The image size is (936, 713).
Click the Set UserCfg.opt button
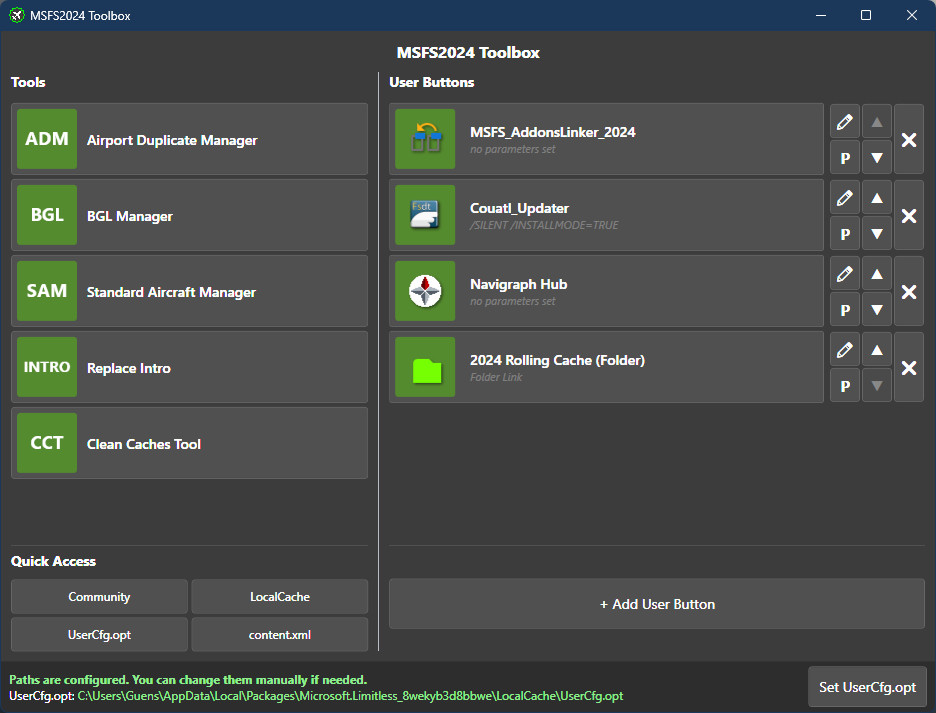[867, 687]
